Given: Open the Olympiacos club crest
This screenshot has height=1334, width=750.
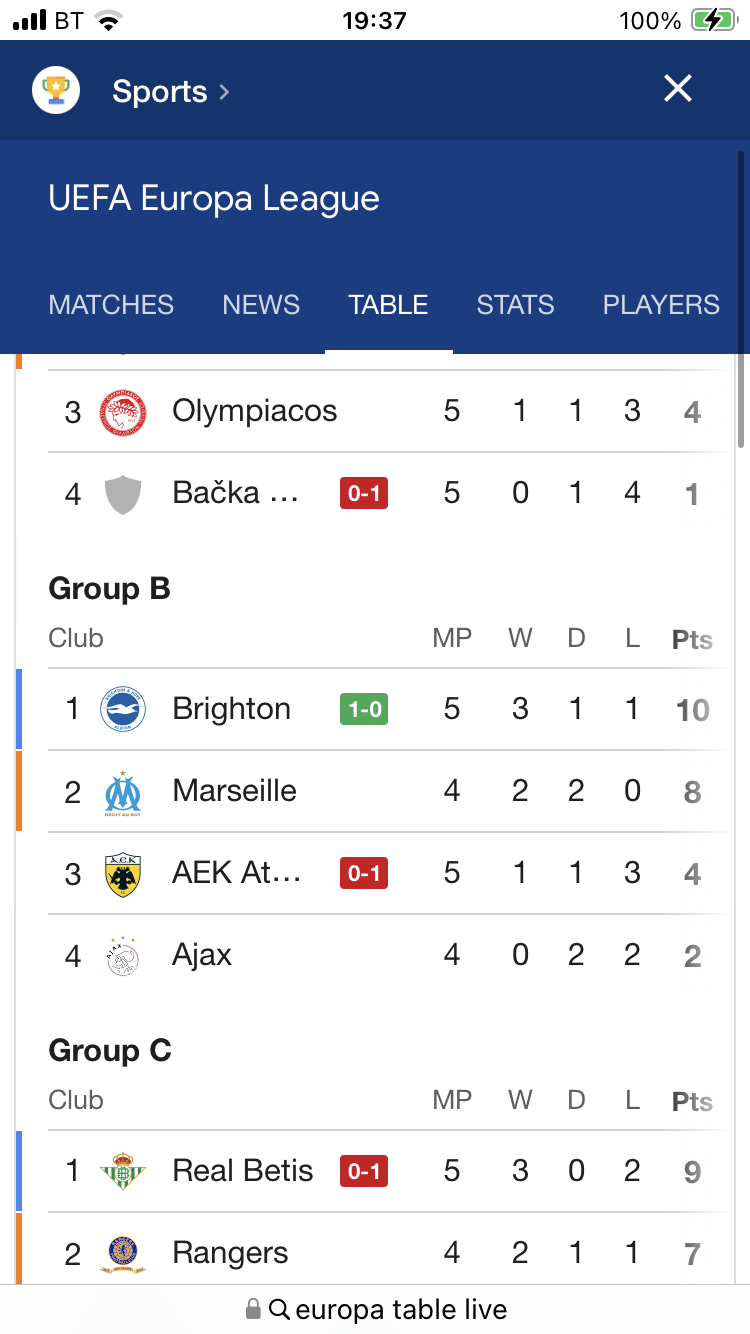Looking at the screenshot, I should click(x=123, y=412).
